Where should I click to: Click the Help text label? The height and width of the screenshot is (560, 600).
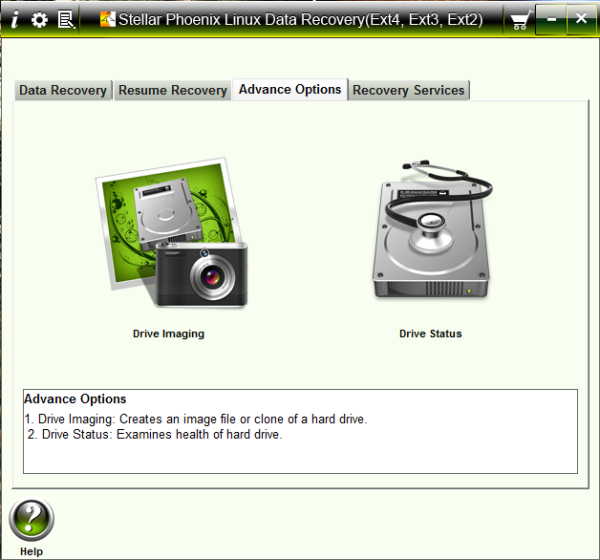(31, 551)
